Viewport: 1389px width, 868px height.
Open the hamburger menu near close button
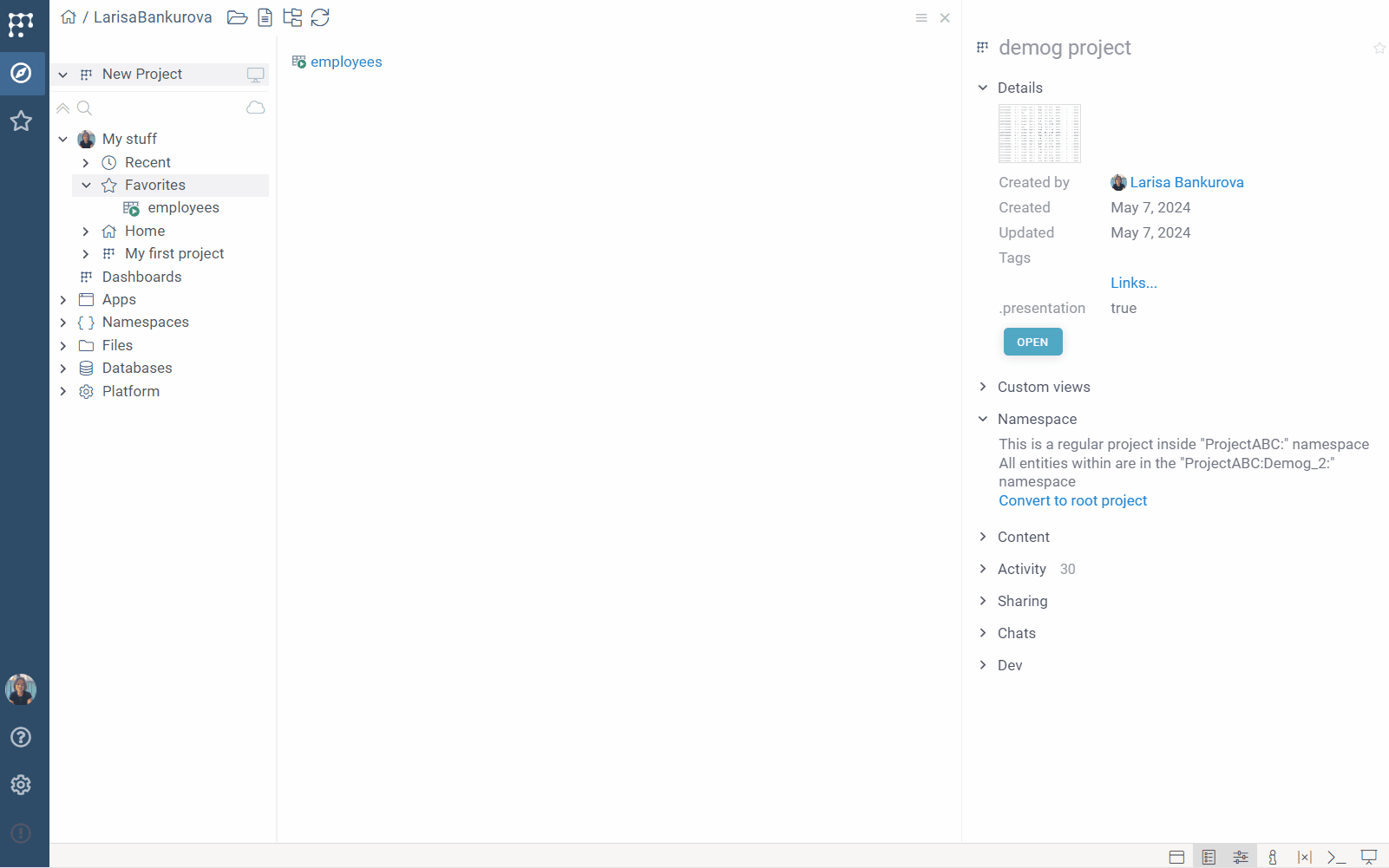point(921,18)
